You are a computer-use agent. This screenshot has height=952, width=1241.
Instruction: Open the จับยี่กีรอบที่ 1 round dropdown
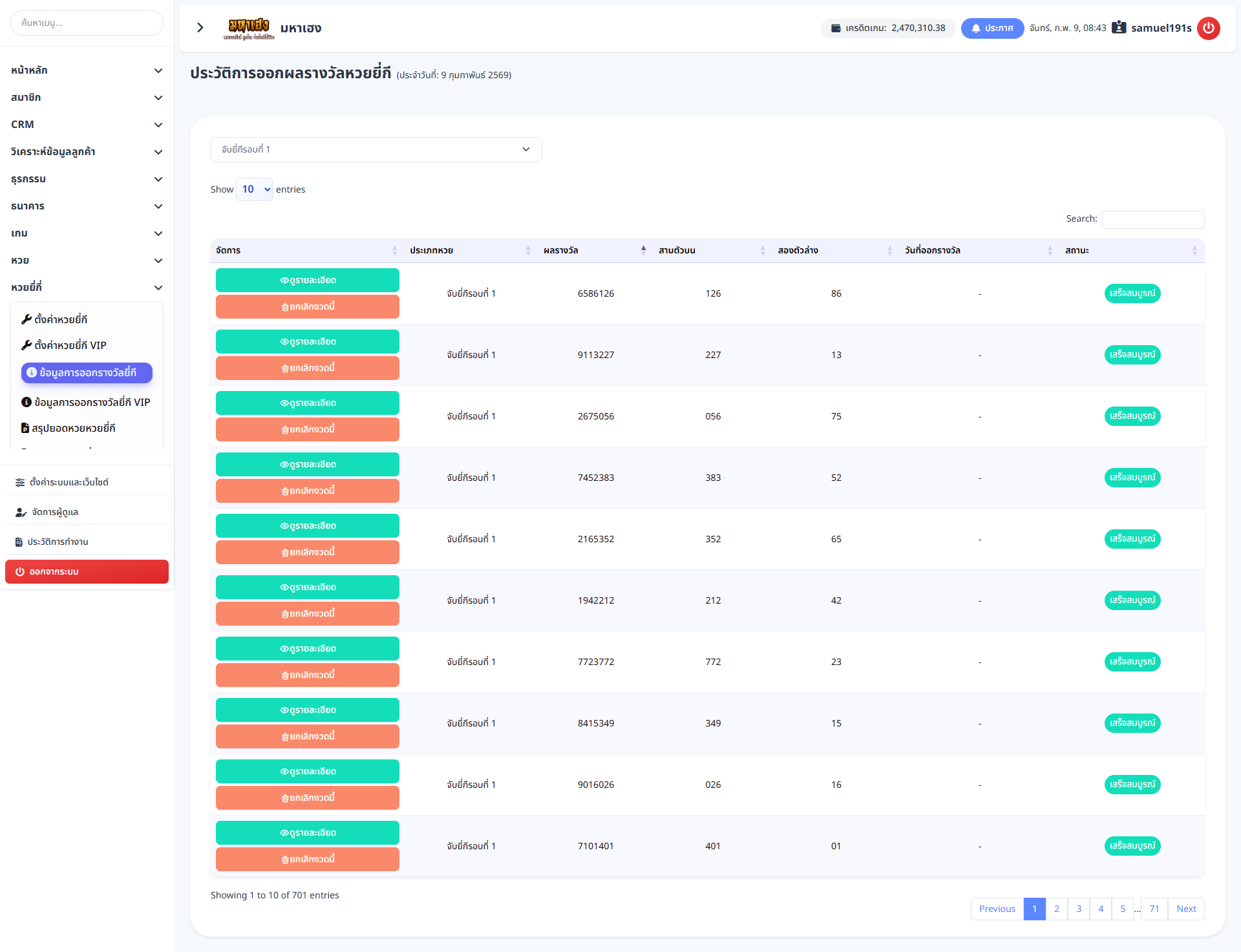pos(376,149)
